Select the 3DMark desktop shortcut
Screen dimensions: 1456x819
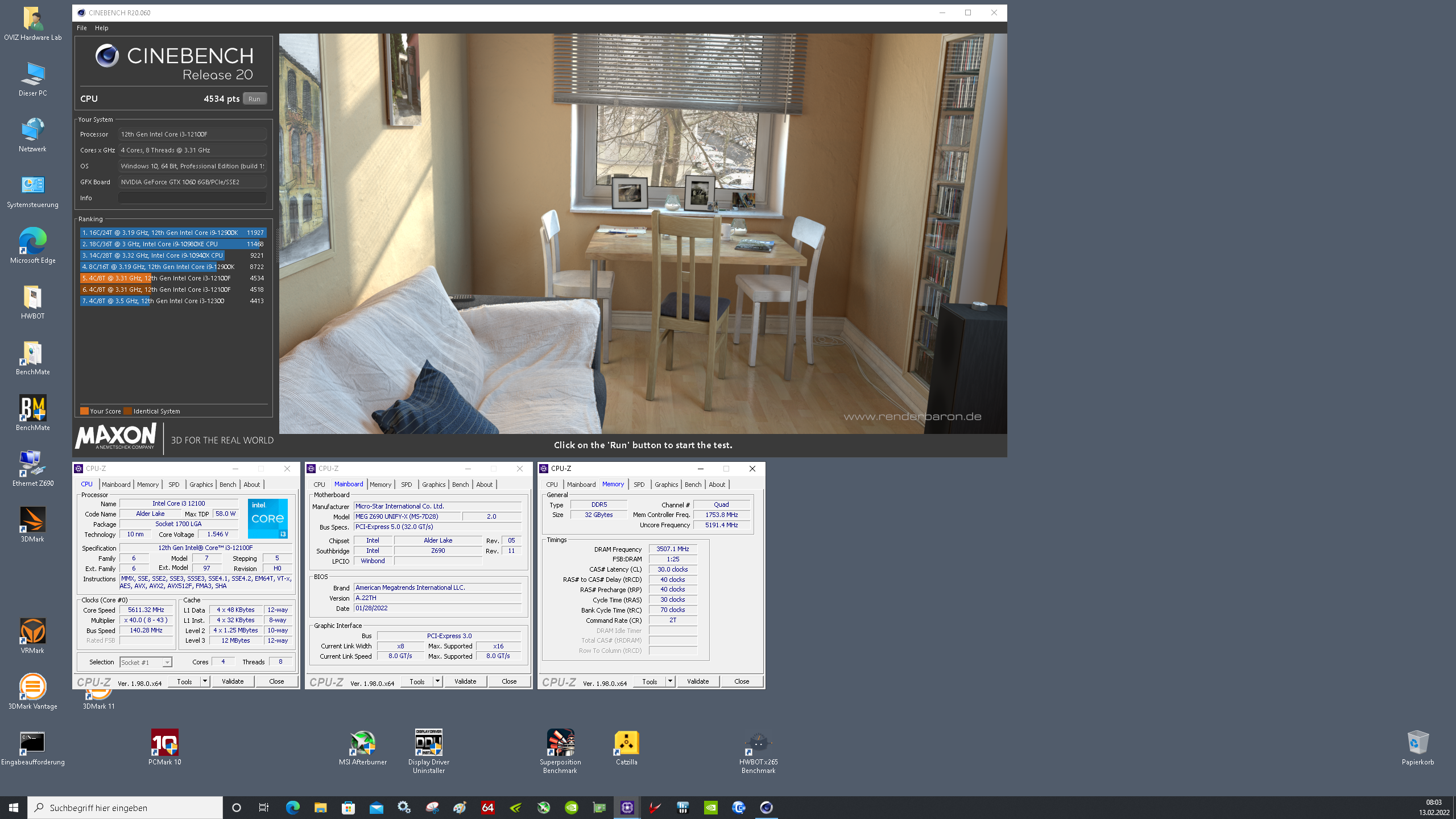pos(33,526)
